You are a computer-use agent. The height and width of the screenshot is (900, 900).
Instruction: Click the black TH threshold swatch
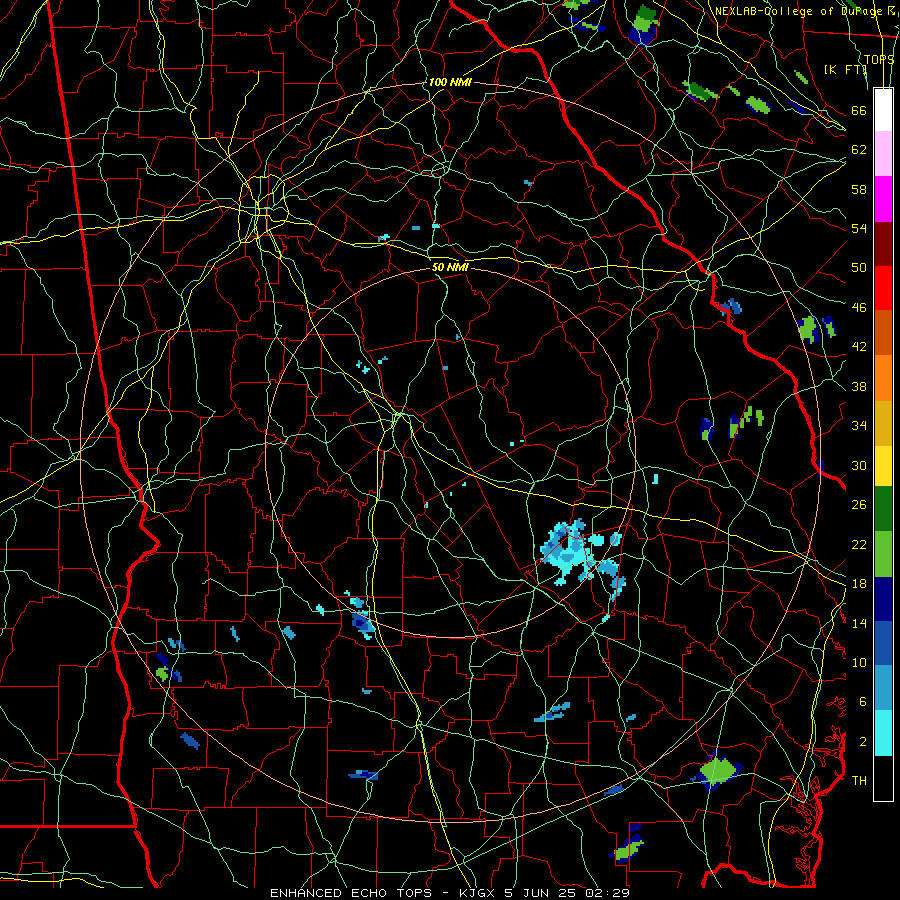pyautogui.click(x=883, y=778)
